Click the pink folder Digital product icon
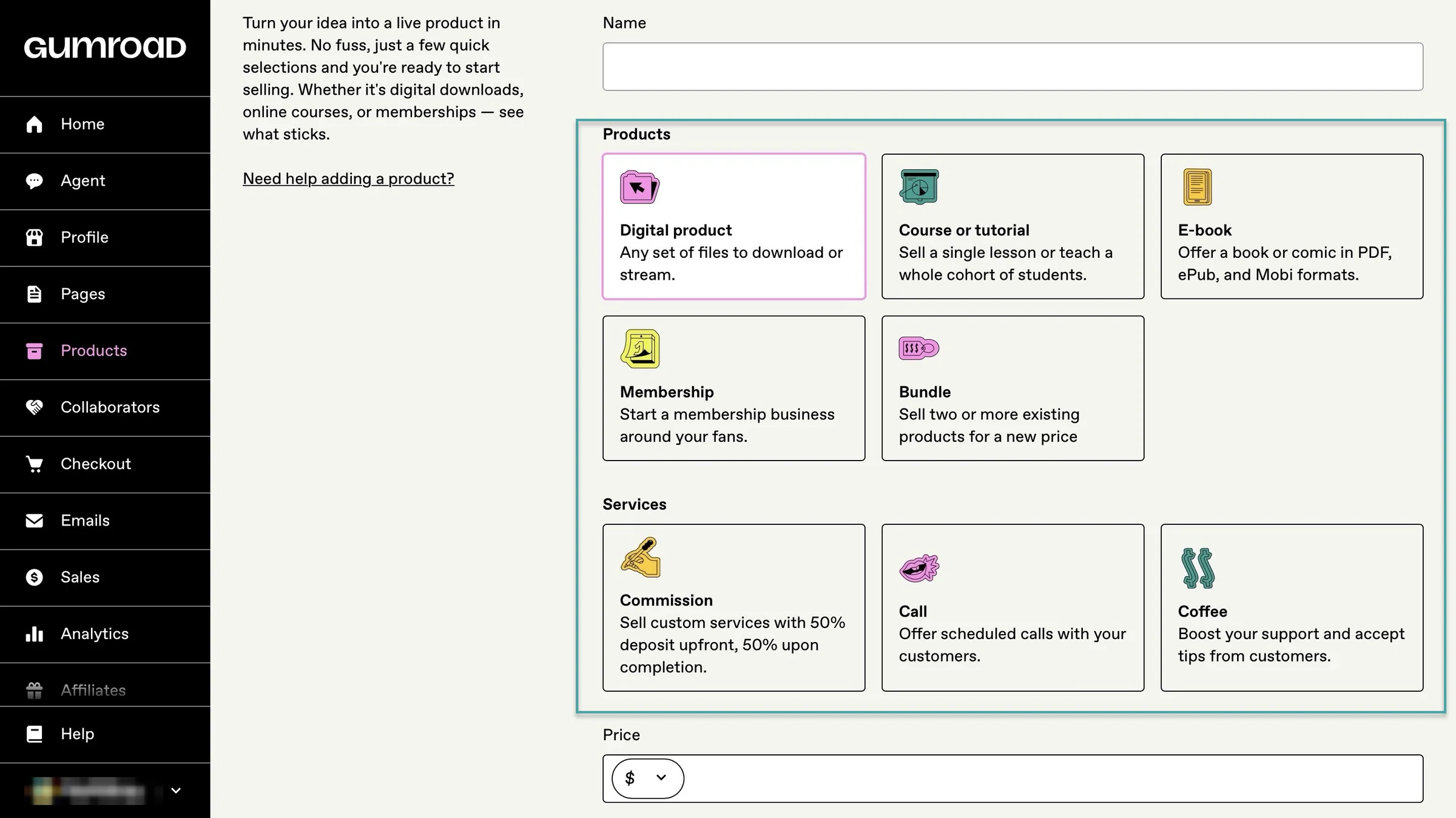This screenshot has width=1456, height=818. (639, 187)
